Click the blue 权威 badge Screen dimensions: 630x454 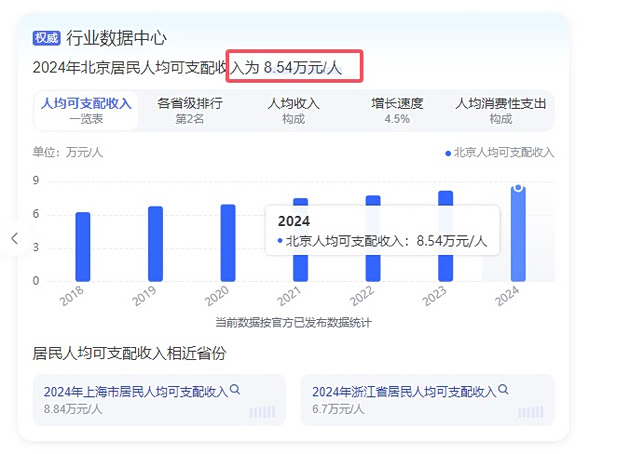[46, 38]
